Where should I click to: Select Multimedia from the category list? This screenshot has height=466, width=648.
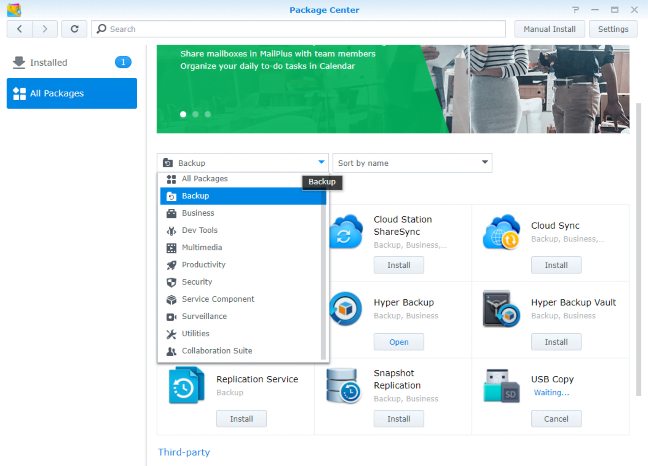(202, 247)
